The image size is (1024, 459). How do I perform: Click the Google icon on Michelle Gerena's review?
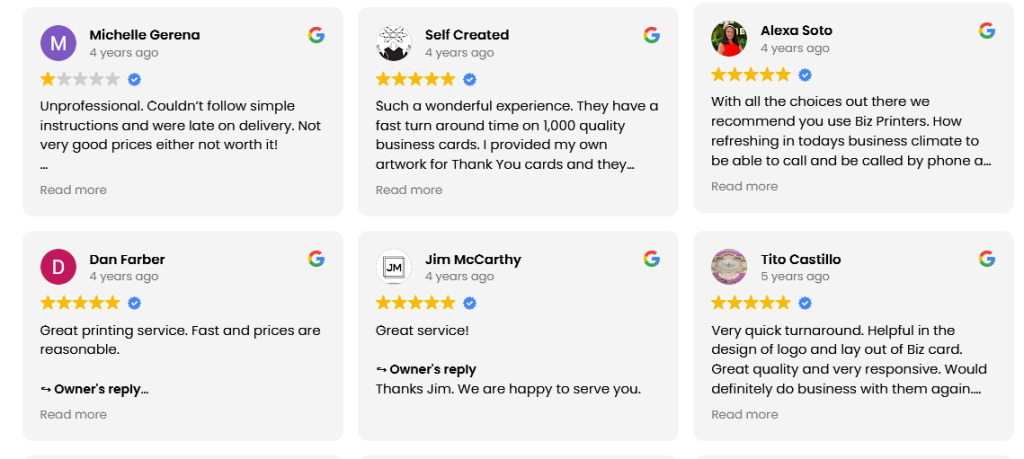point(316,35)
